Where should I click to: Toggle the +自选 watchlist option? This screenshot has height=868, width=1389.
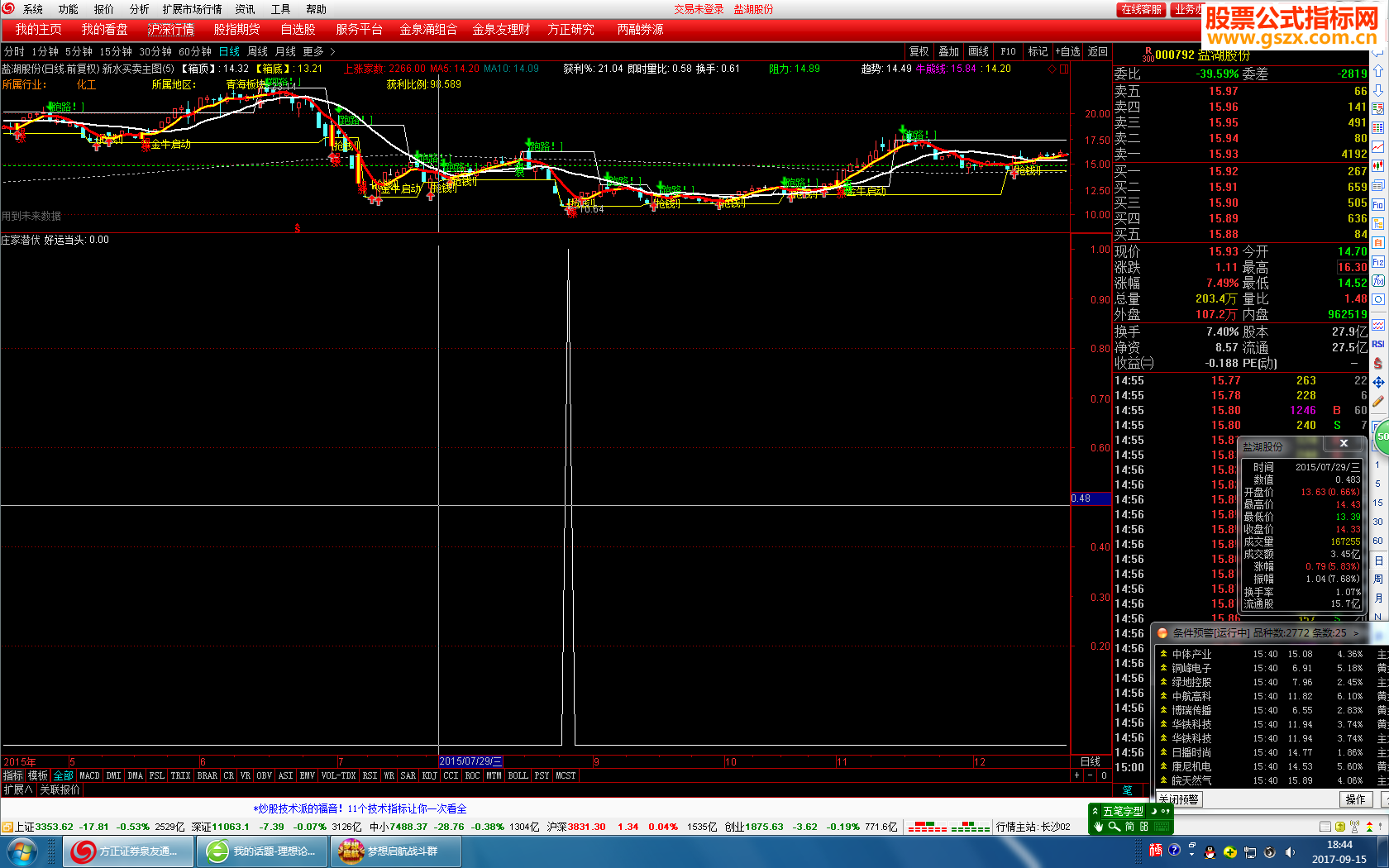click(1067, 51)
